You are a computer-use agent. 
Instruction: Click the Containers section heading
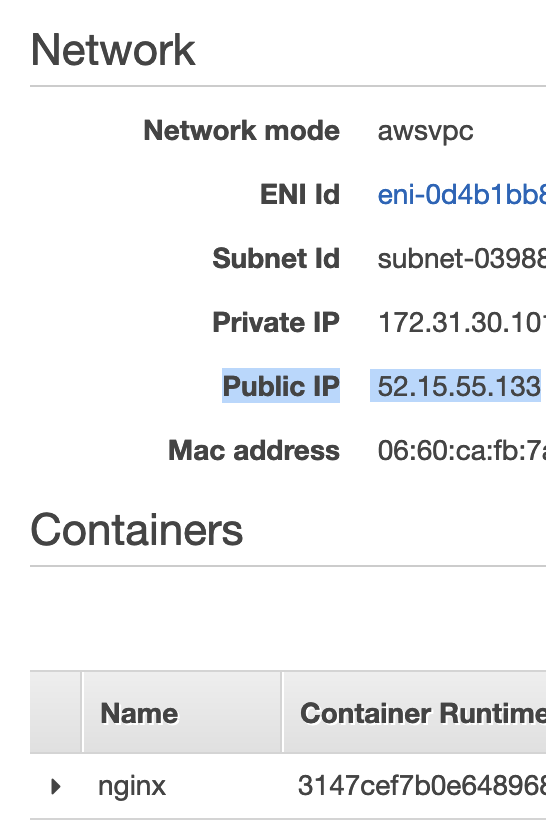(x=137, y=529)
